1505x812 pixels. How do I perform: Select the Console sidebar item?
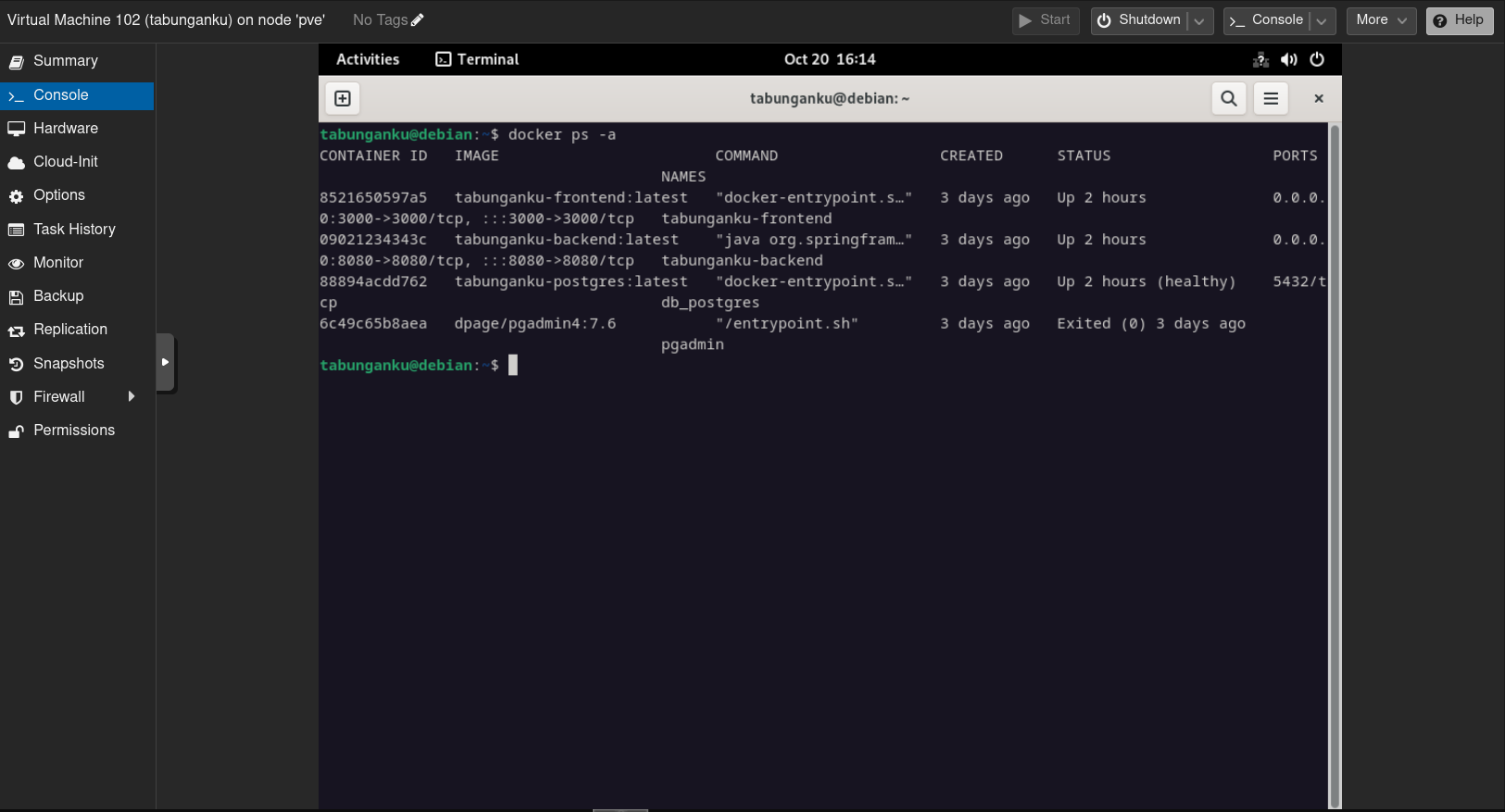click(x=77, y=95)
